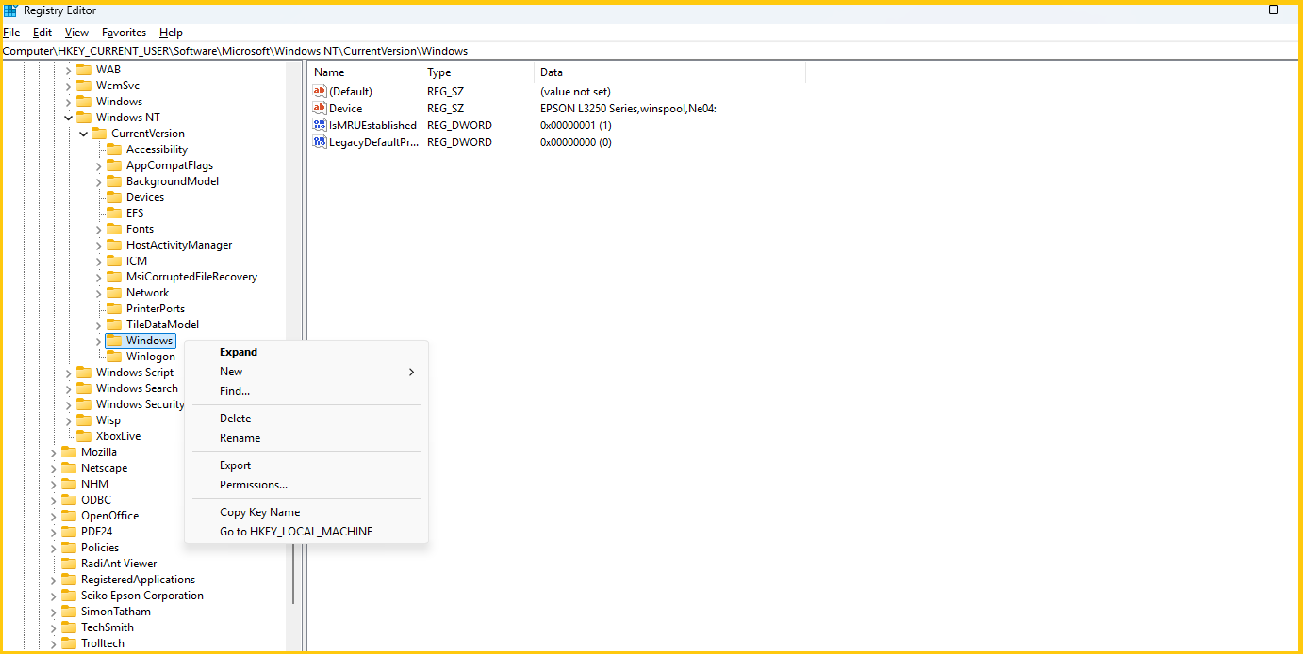Collapse the CurrentVersion tree node
The image size is (1303, 654).
(x=84, y=133)
